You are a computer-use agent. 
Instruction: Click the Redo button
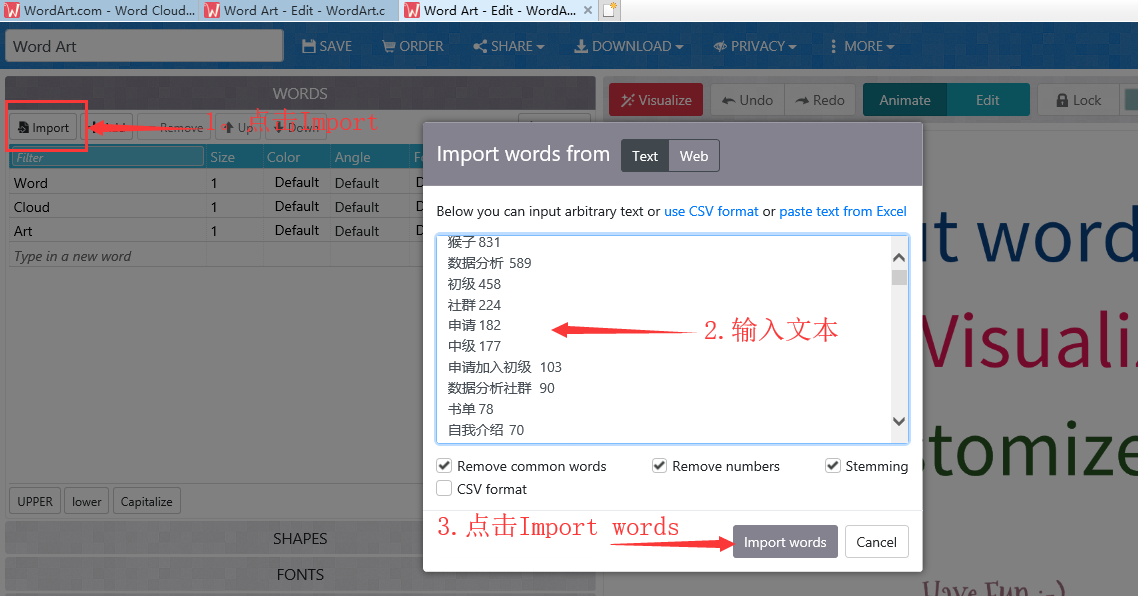click(820, 100)
